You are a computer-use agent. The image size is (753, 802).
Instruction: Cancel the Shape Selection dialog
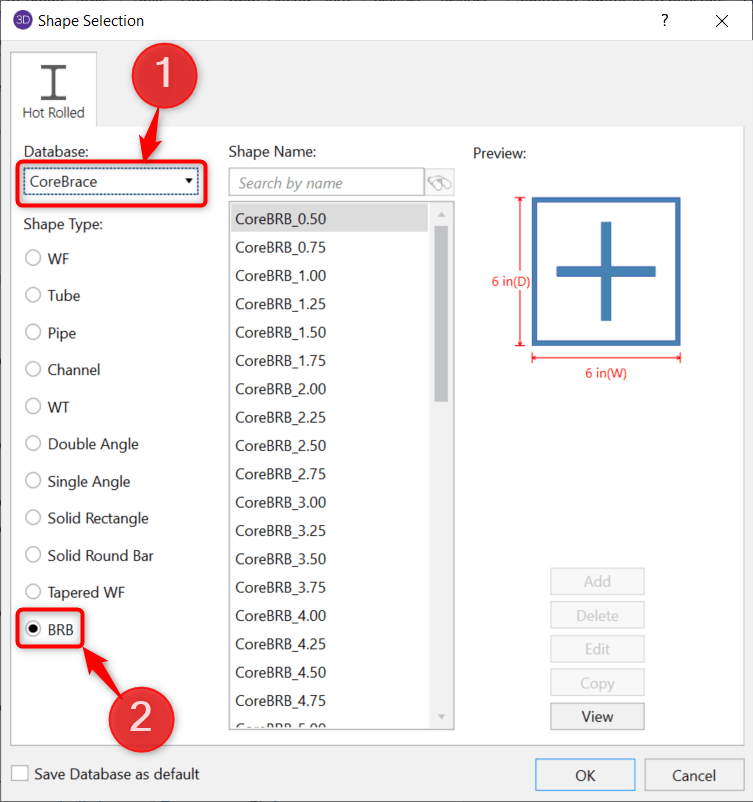click(x=694, y=775)
